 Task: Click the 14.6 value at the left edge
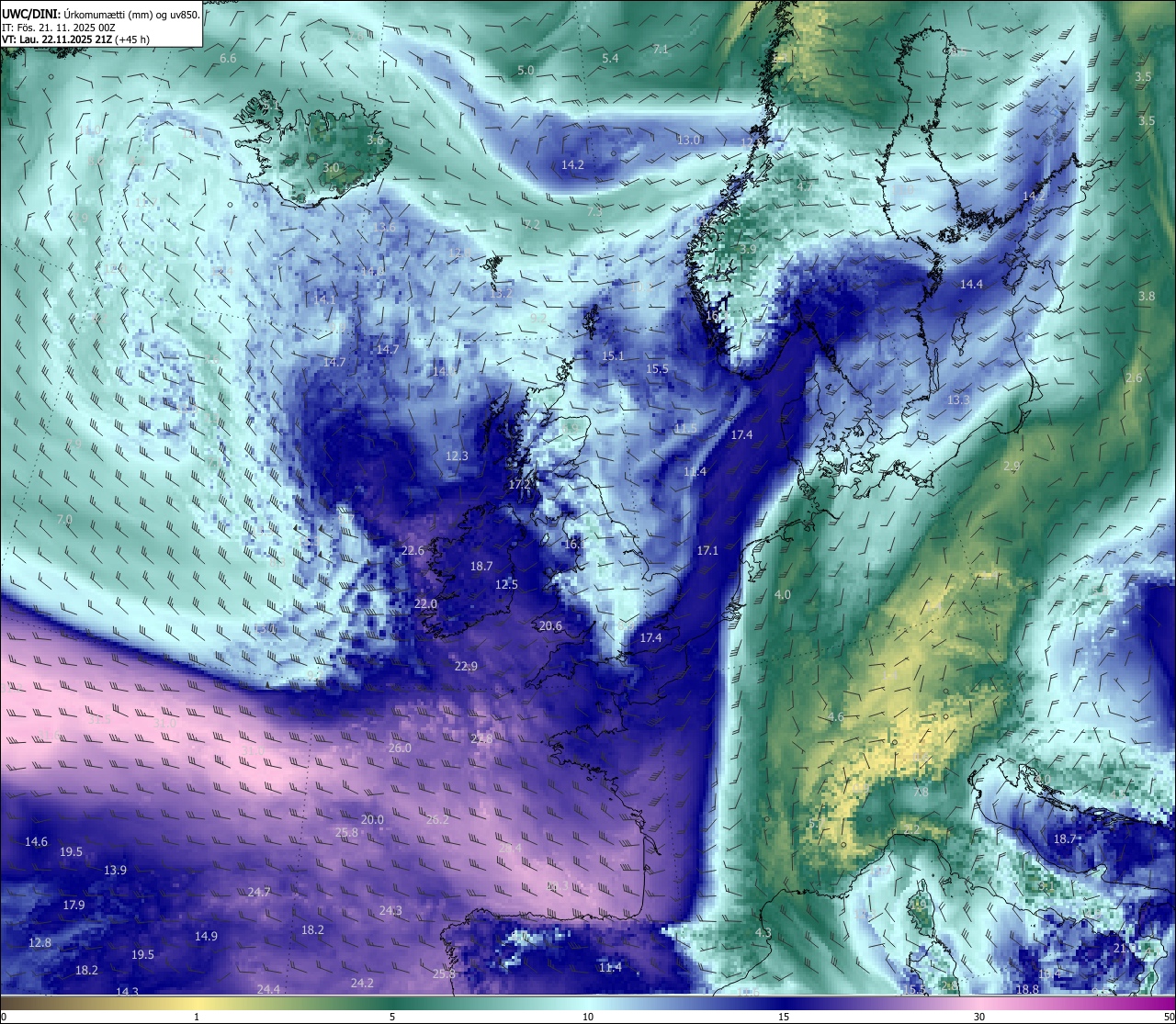(36, 841)
